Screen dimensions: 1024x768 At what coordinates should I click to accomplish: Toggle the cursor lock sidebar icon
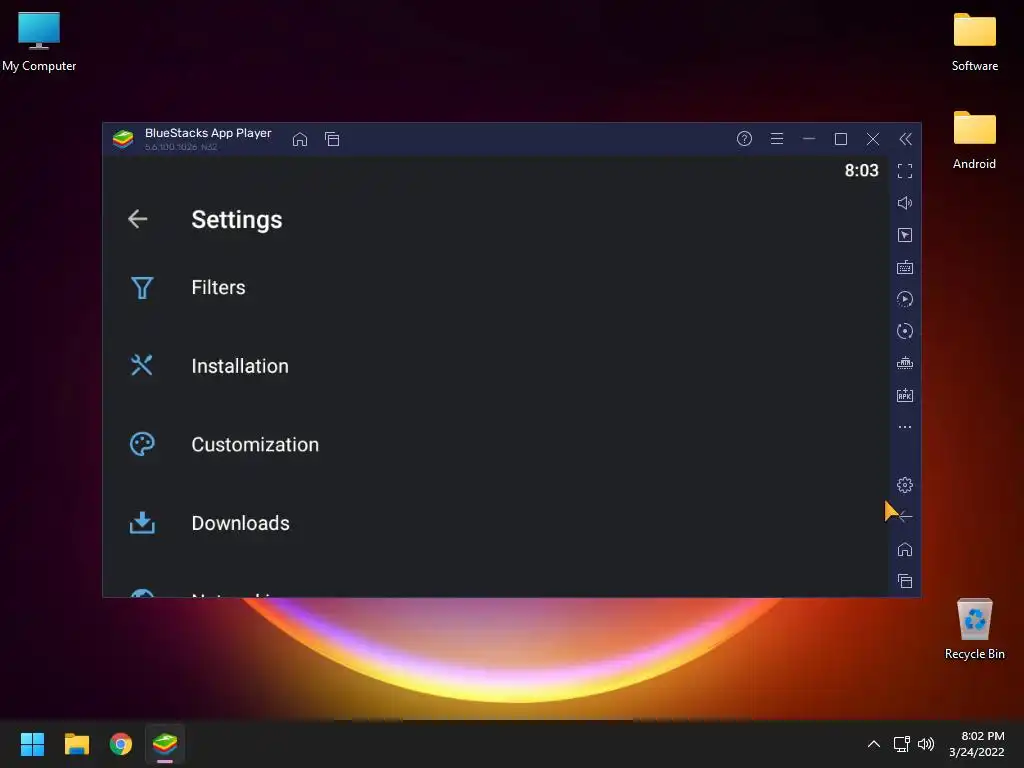pyautogui.click(x=904, y=235)
